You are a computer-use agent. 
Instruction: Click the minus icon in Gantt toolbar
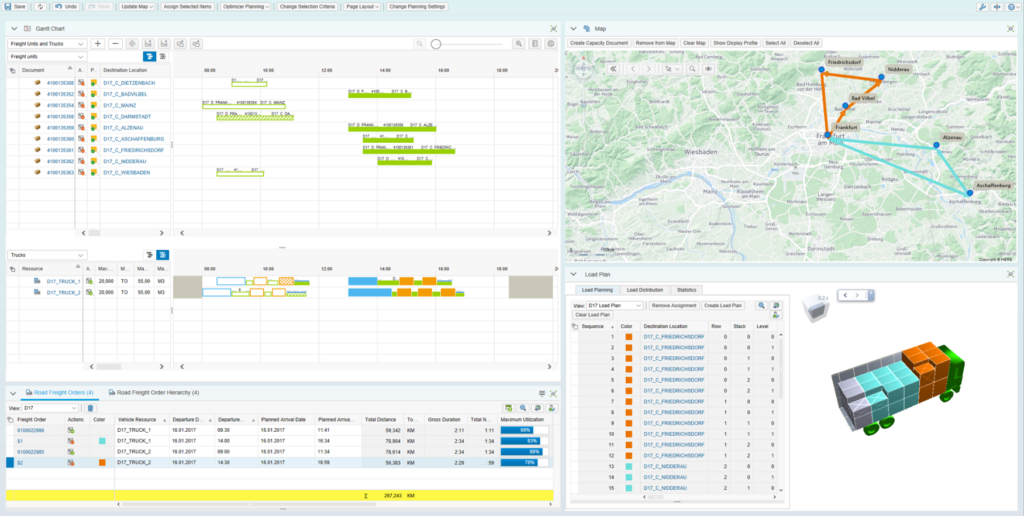point(116,44)
